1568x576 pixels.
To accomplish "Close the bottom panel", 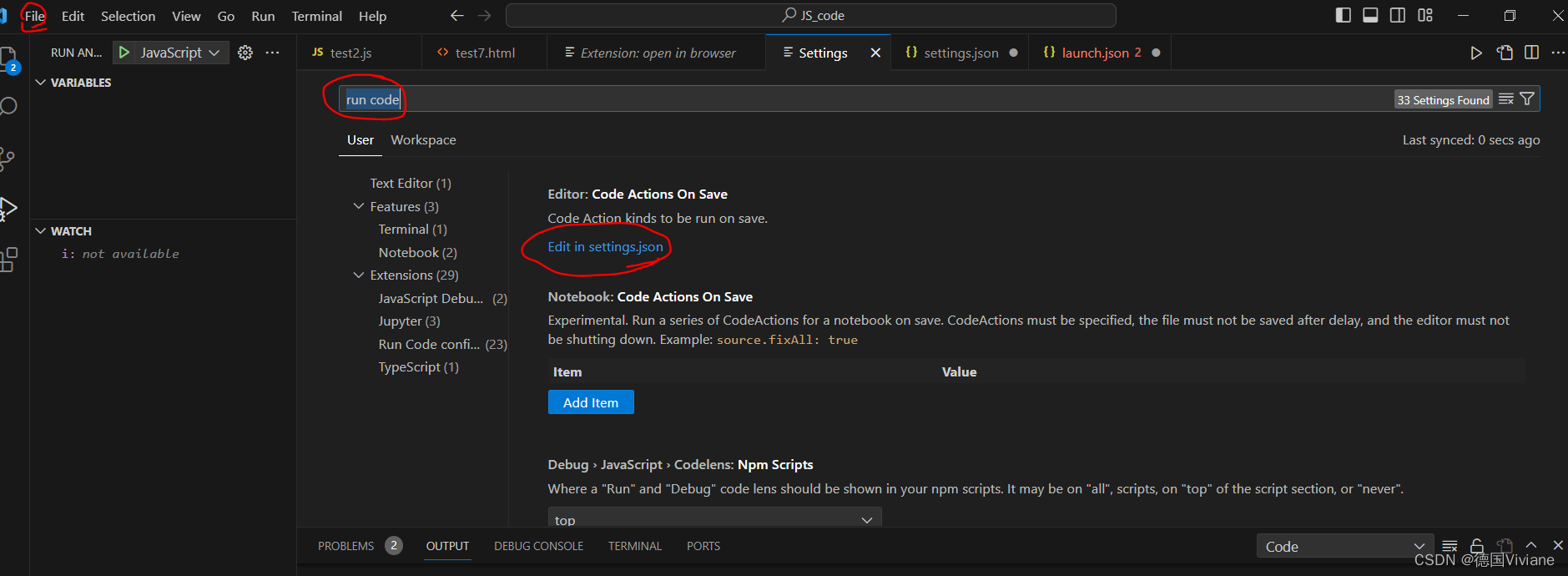I will pos(1557,545).
